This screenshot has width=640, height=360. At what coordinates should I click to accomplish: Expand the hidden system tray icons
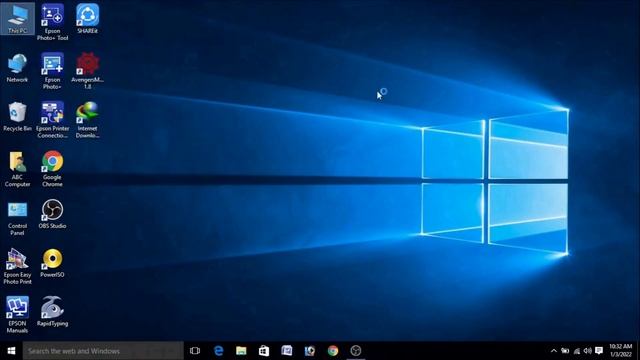(x=553, y=351)
